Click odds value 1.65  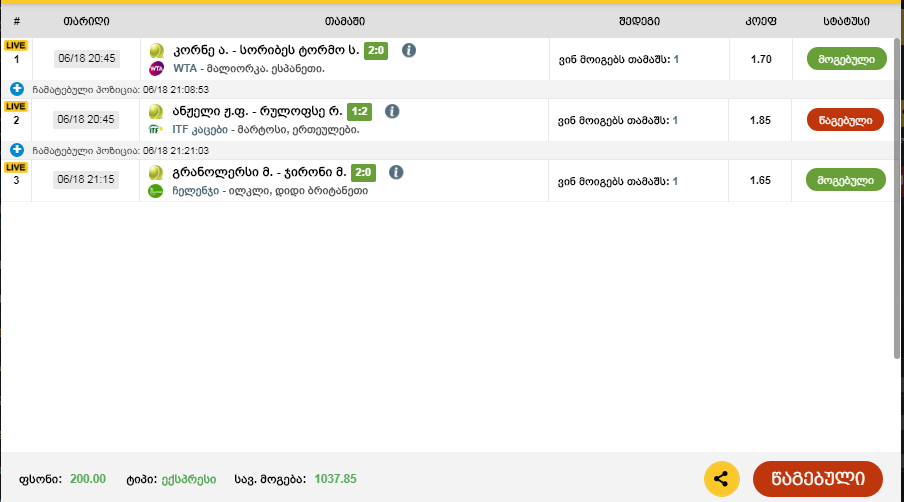[760, 180]
